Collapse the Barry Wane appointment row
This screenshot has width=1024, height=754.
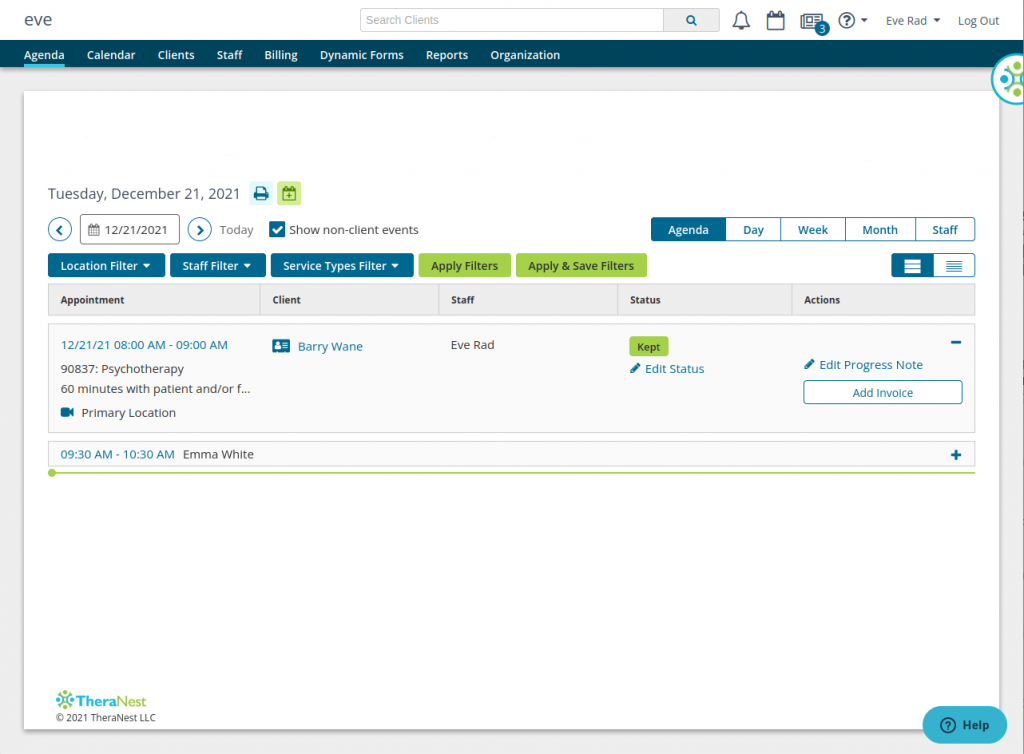[956, 342]
